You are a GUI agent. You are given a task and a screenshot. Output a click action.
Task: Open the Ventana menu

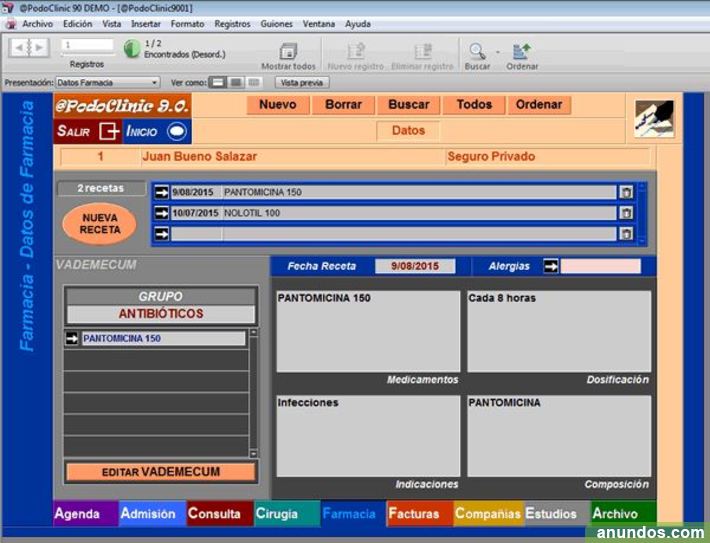tap(319, 24)
